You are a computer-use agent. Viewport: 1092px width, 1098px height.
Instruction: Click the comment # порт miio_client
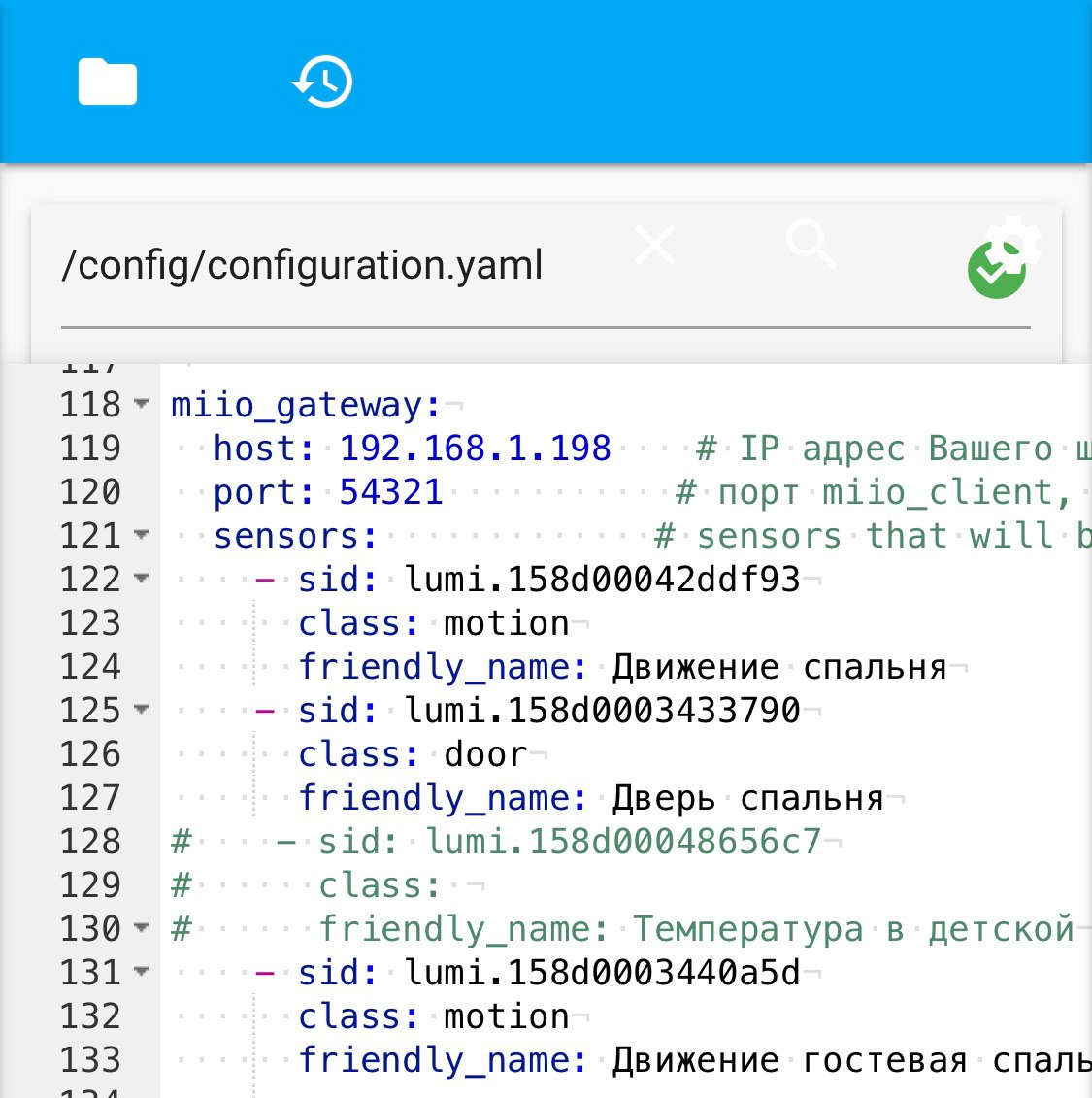[x=873, y=492]
